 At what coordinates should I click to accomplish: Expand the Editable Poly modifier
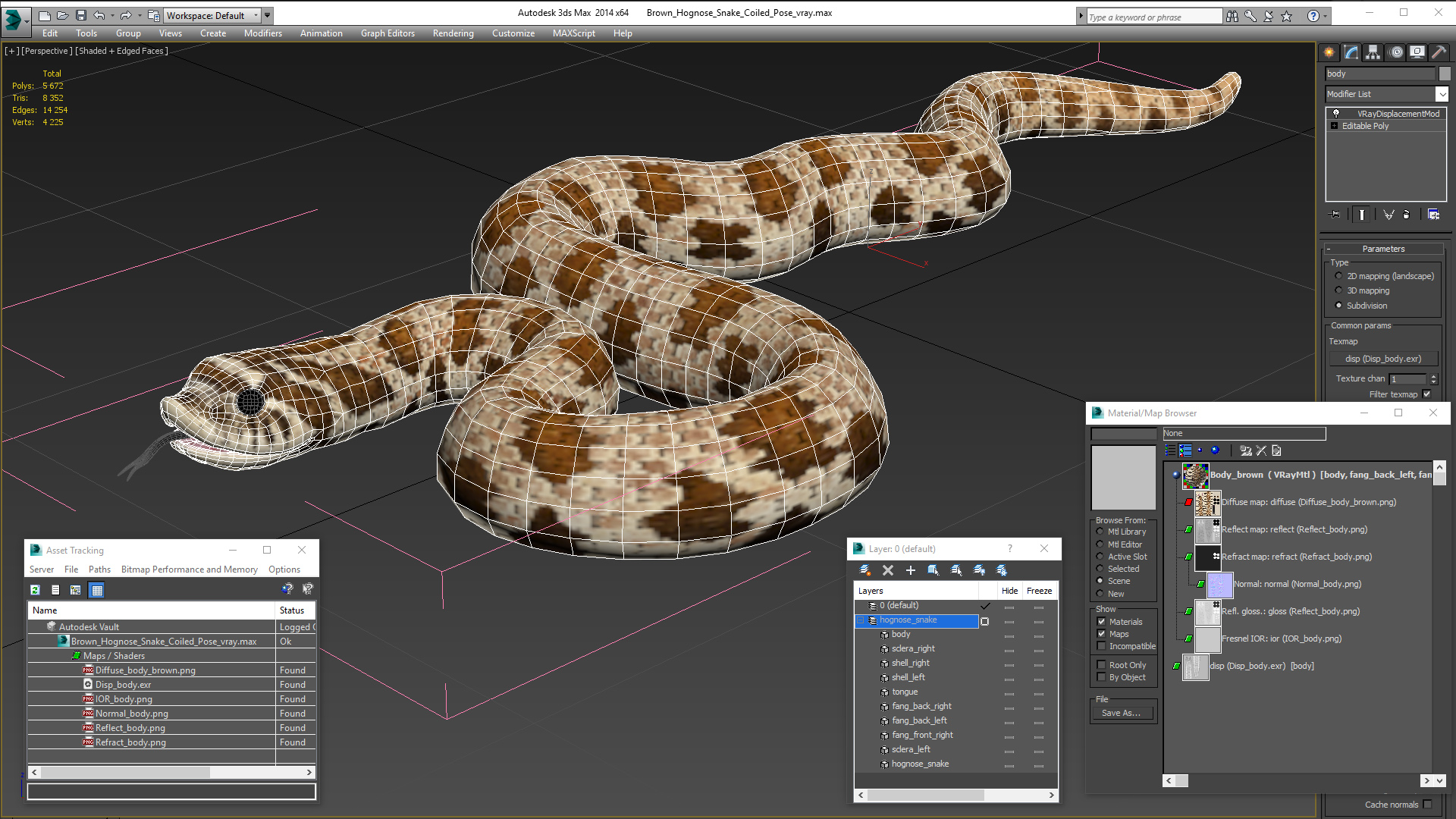1334,126
